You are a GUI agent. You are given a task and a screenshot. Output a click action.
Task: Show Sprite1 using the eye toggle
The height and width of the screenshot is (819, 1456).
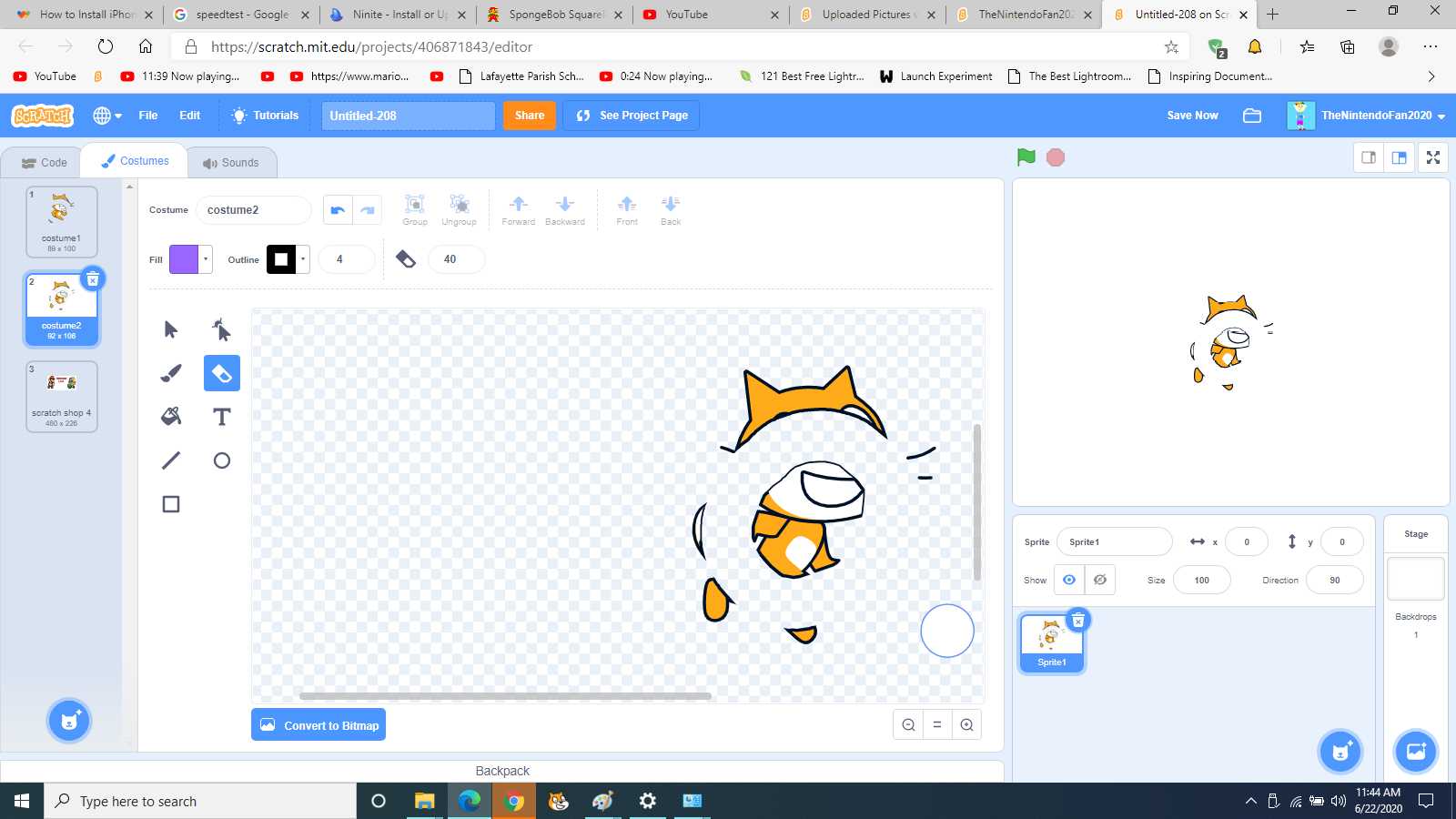(1068, 580)
